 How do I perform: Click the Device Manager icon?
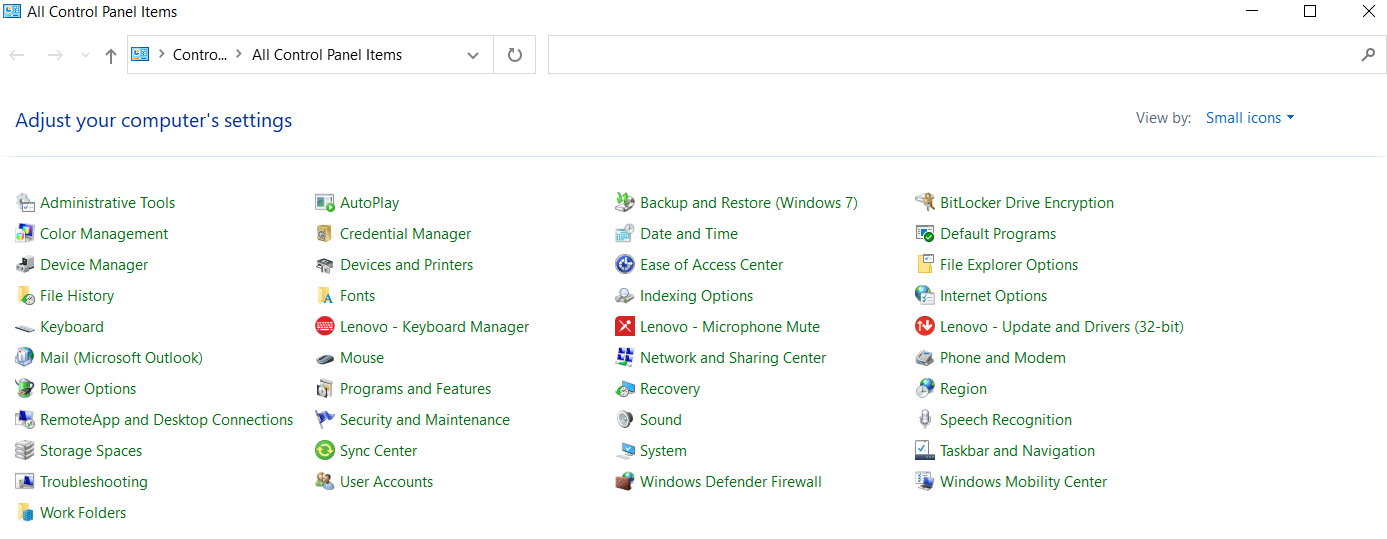pos(25,265)
